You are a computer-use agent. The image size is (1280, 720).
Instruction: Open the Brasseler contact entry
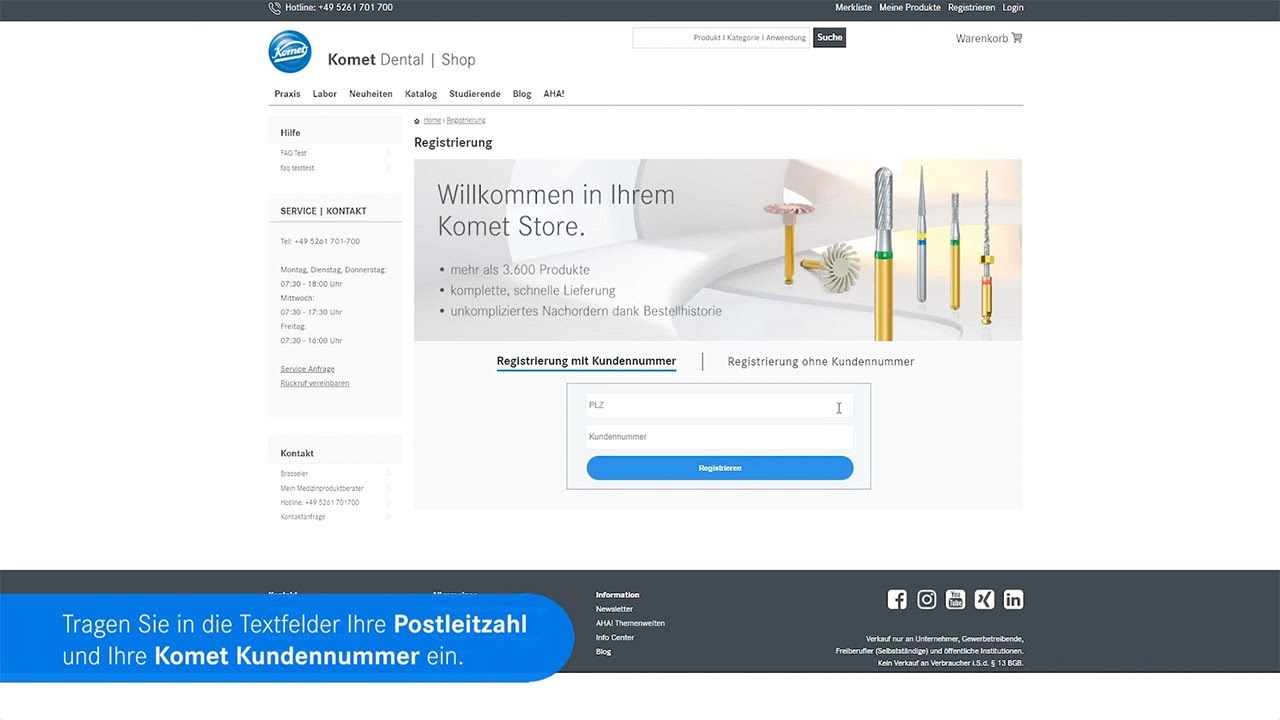[294, 474]
